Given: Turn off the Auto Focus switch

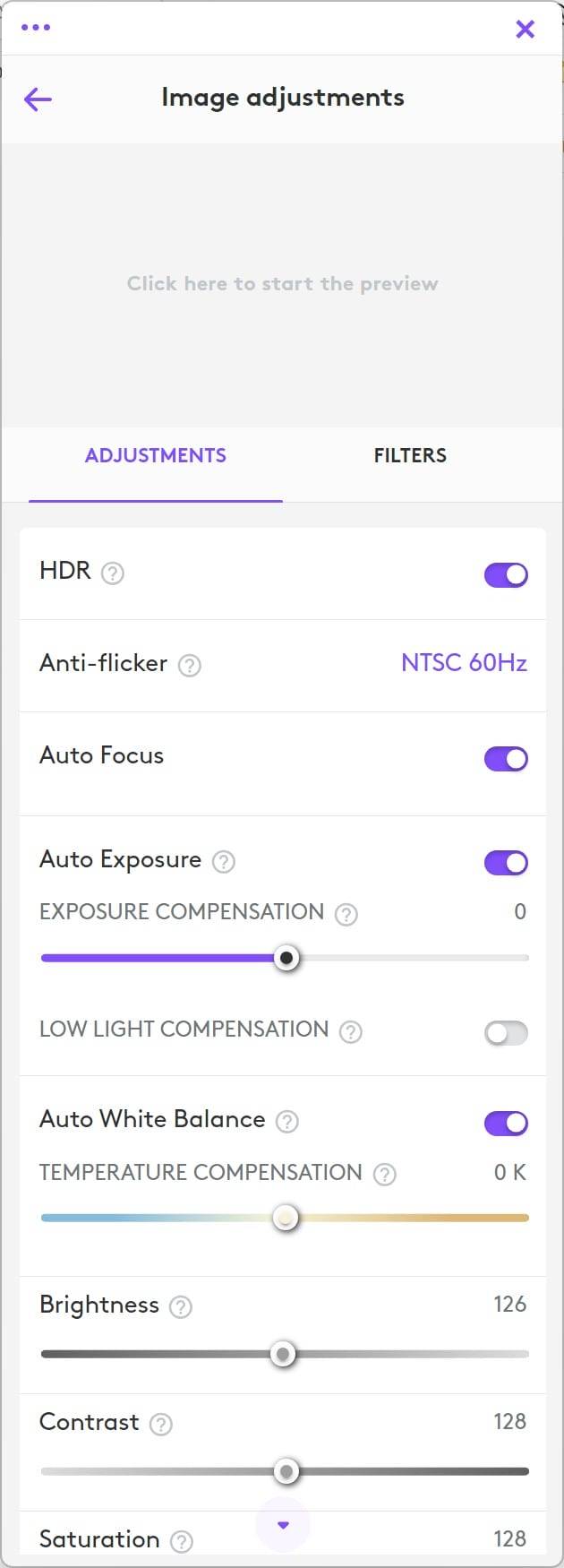Looking at the screenshot, I should tap(506, 758).
